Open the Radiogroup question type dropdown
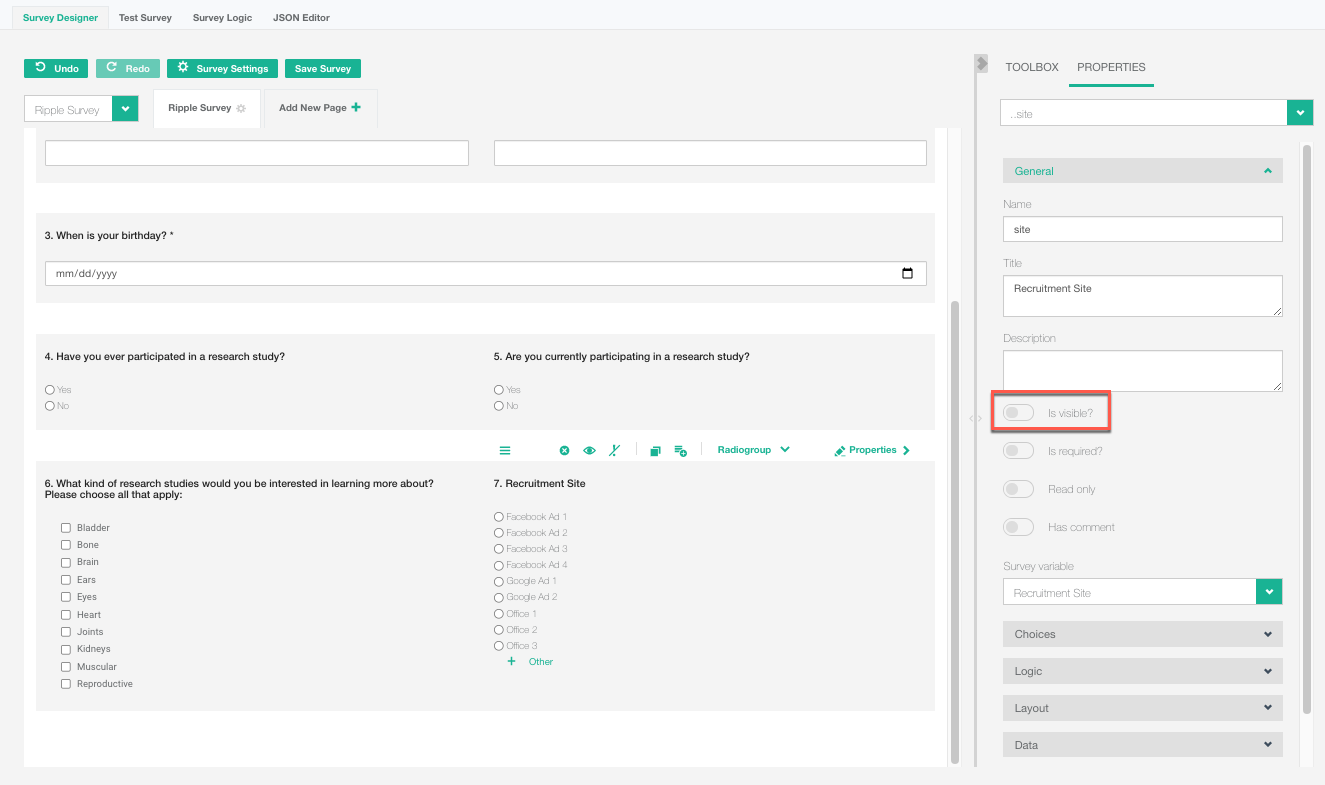1325x785 pixels. coord(753,450)
